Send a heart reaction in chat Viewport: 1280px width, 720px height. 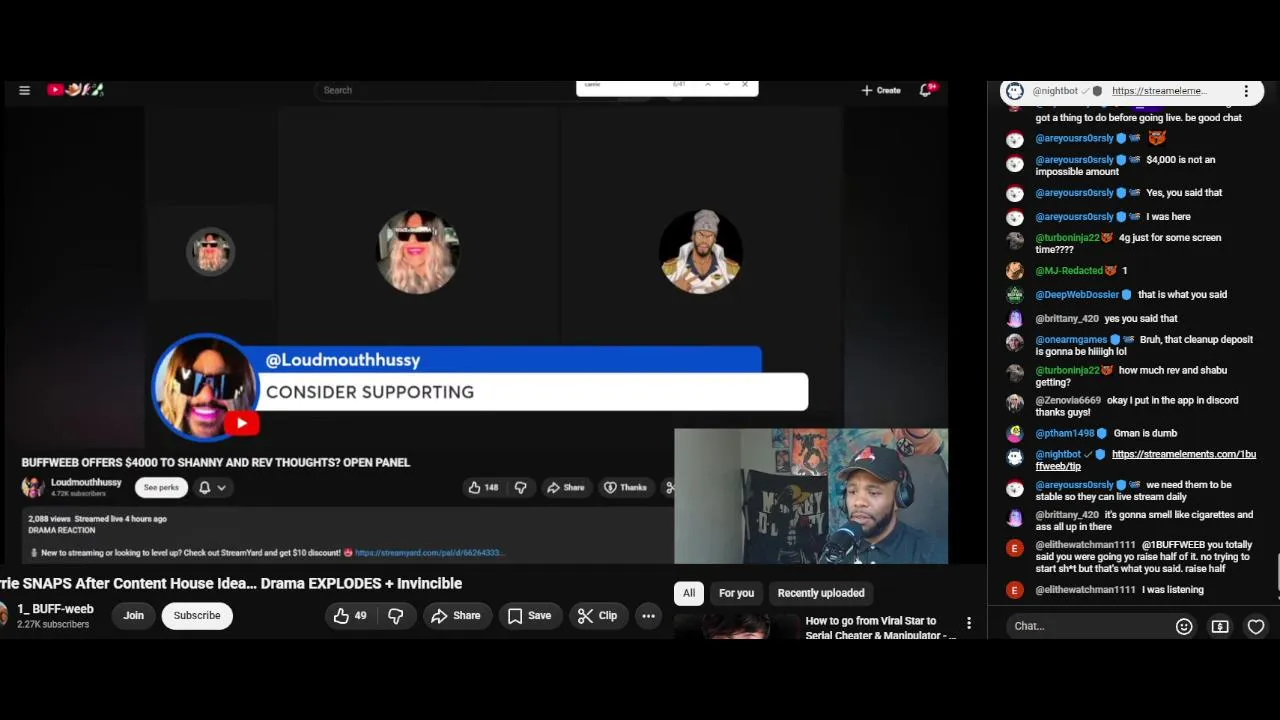point(1256,626)
